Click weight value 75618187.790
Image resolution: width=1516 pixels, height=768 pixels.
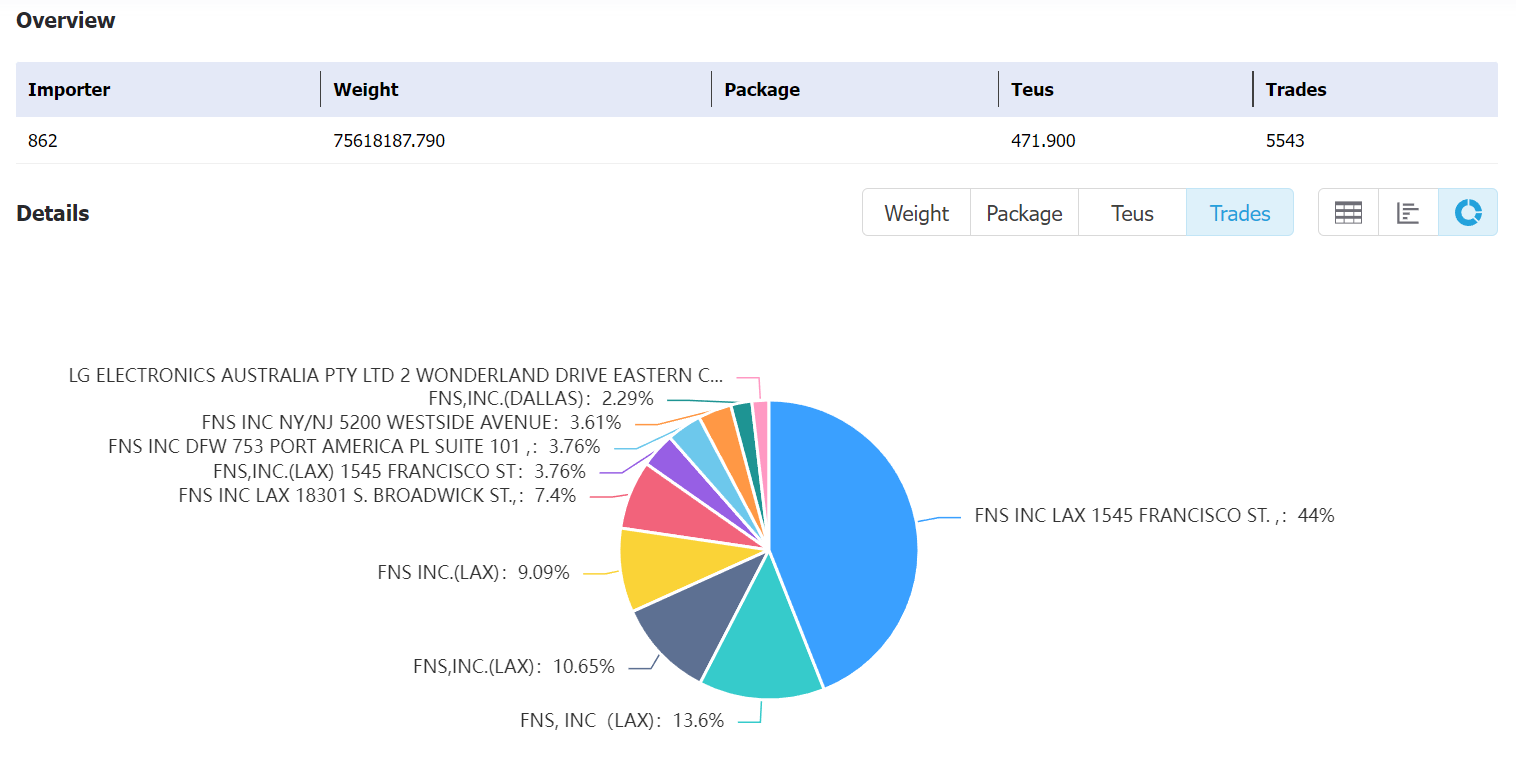tap(389, 141)
